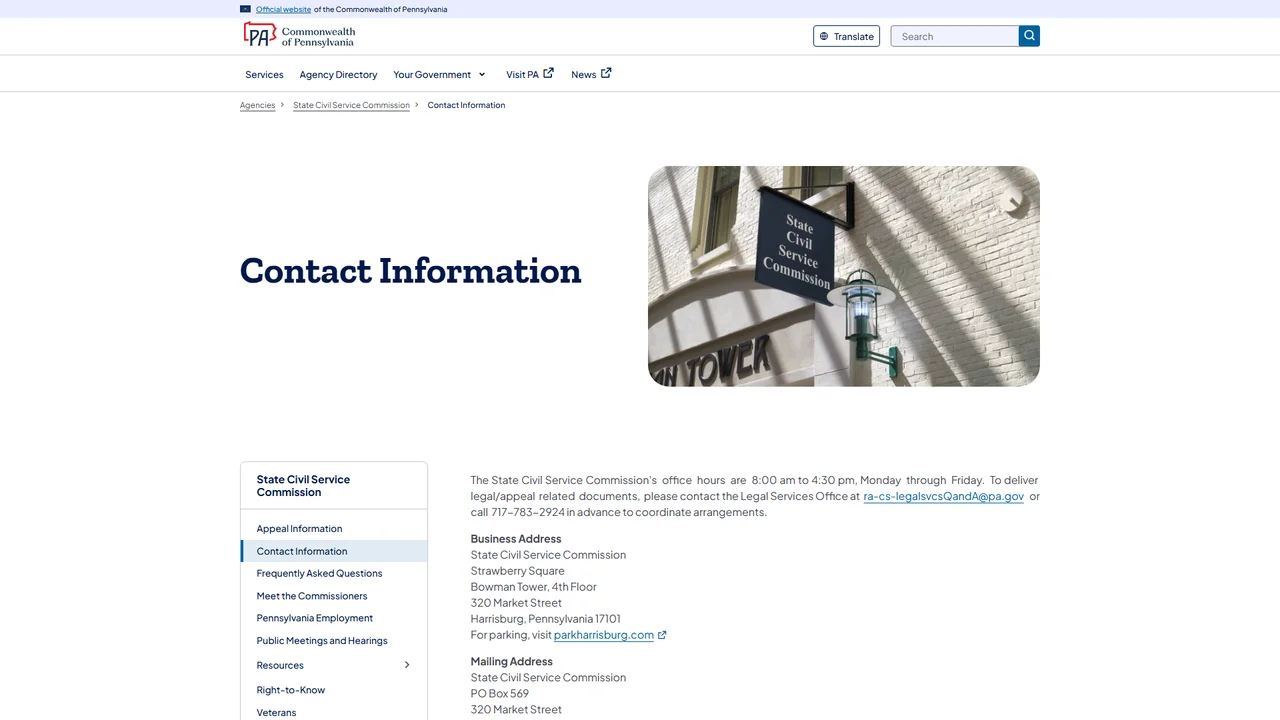Viewport: 1280px width, 720px height.
Task: Go to Agency Directory
Action: point(338,74)
